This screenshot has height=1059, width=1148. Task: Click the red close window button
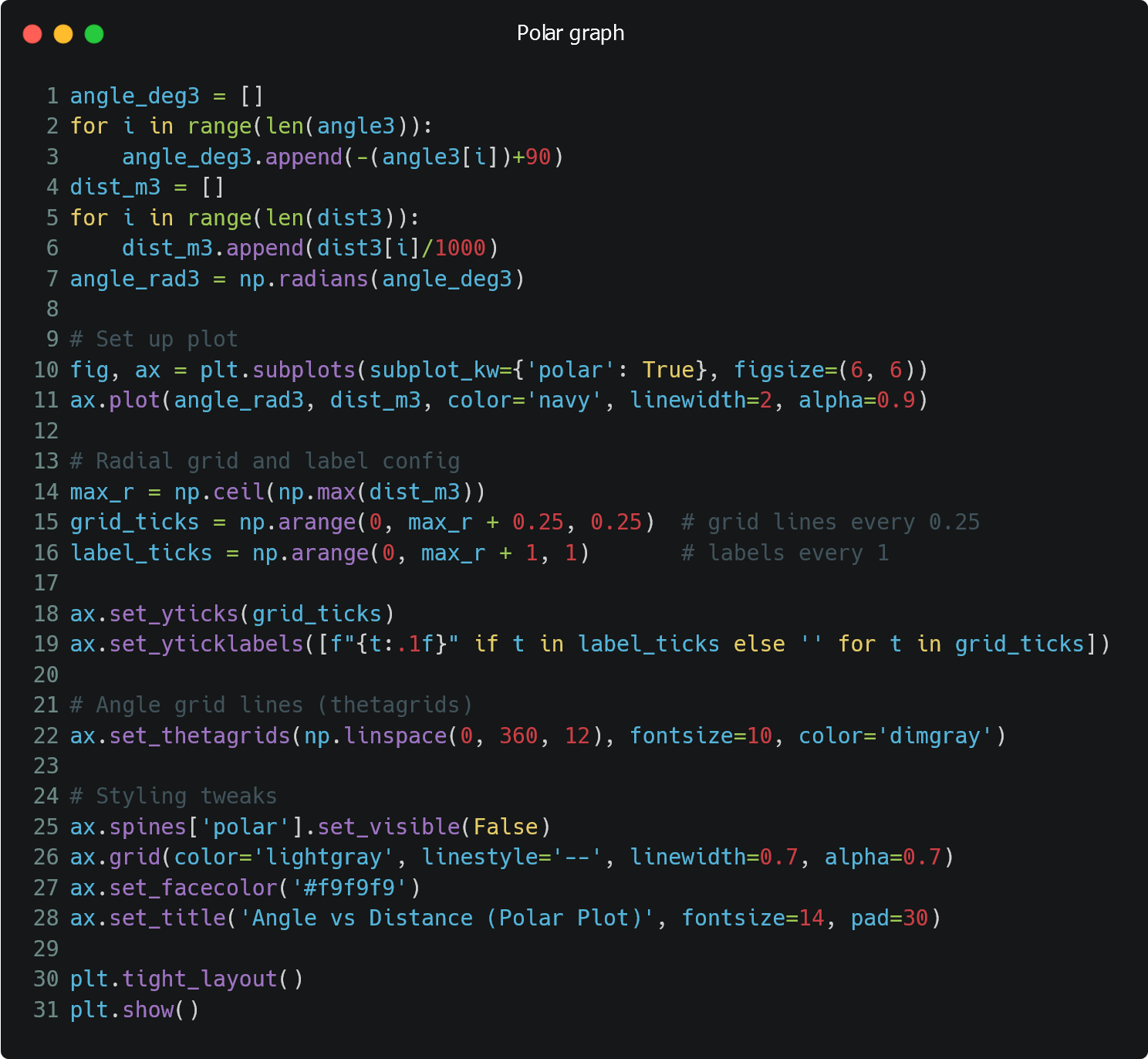point(32,34)
